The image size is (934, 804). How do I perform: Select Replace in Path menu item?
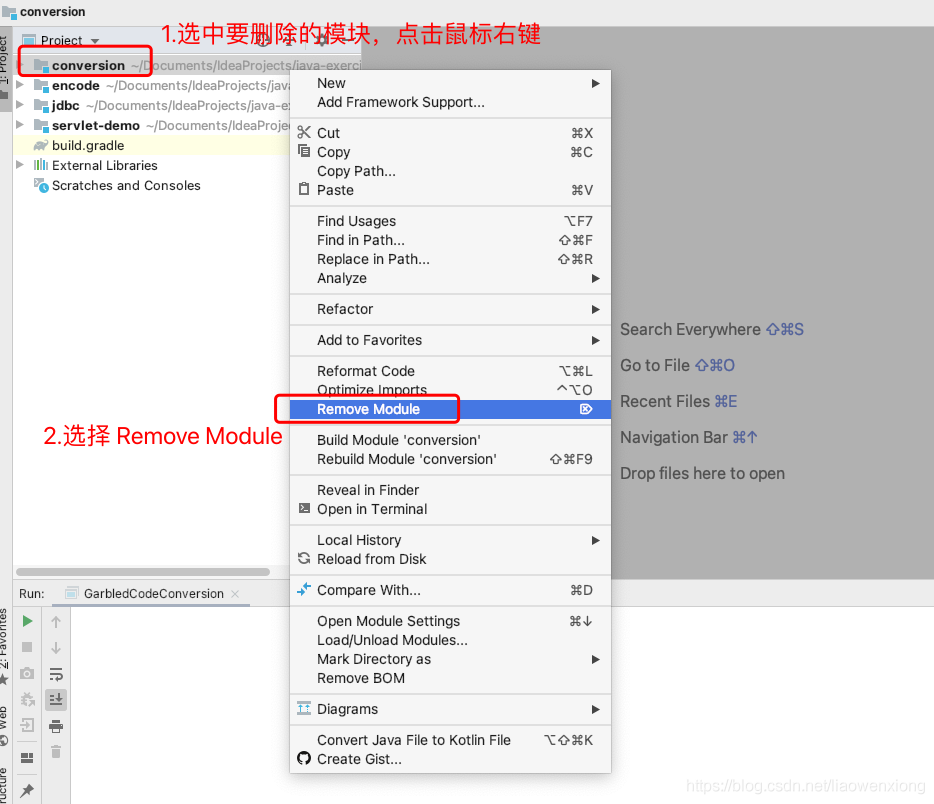tap(450, 259)
